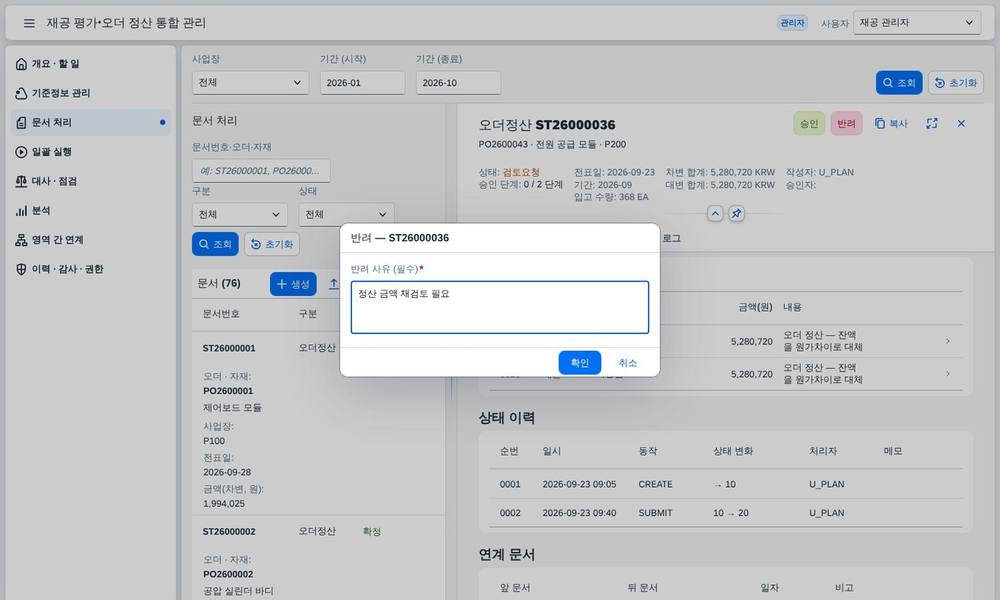The height and width of the screenshot is (600, 1000).
Task: Open 분석 in the sidebar
Action: click(x=91, y=210)
